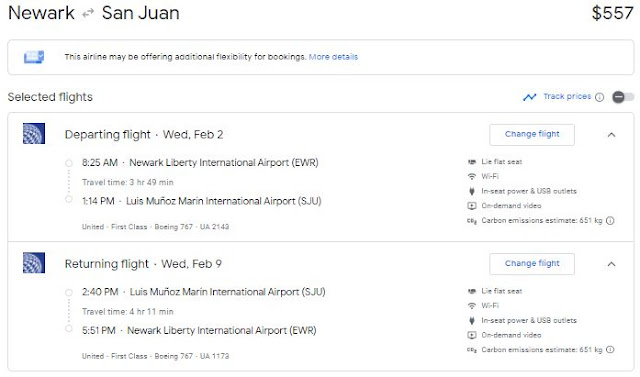
Task: Click the 1:14 PM San Juan arrival line
Action: point(202,201)
